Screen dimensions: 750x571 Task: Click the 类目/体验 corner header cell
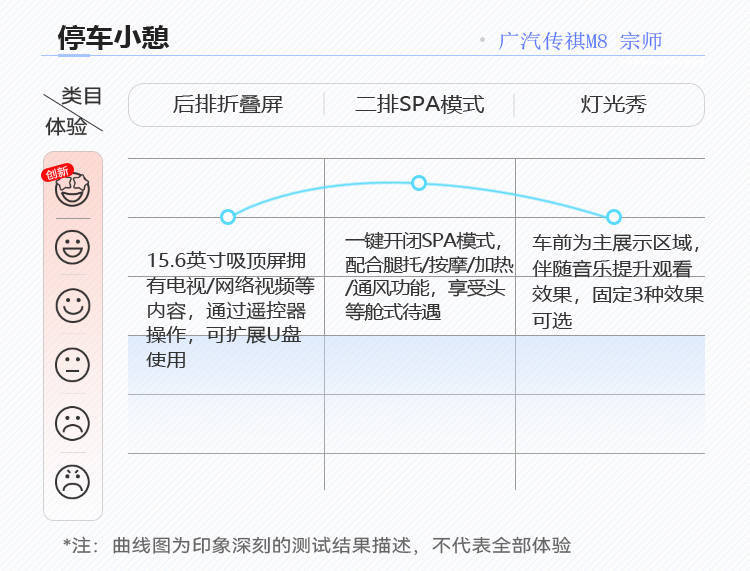point(73,111)
